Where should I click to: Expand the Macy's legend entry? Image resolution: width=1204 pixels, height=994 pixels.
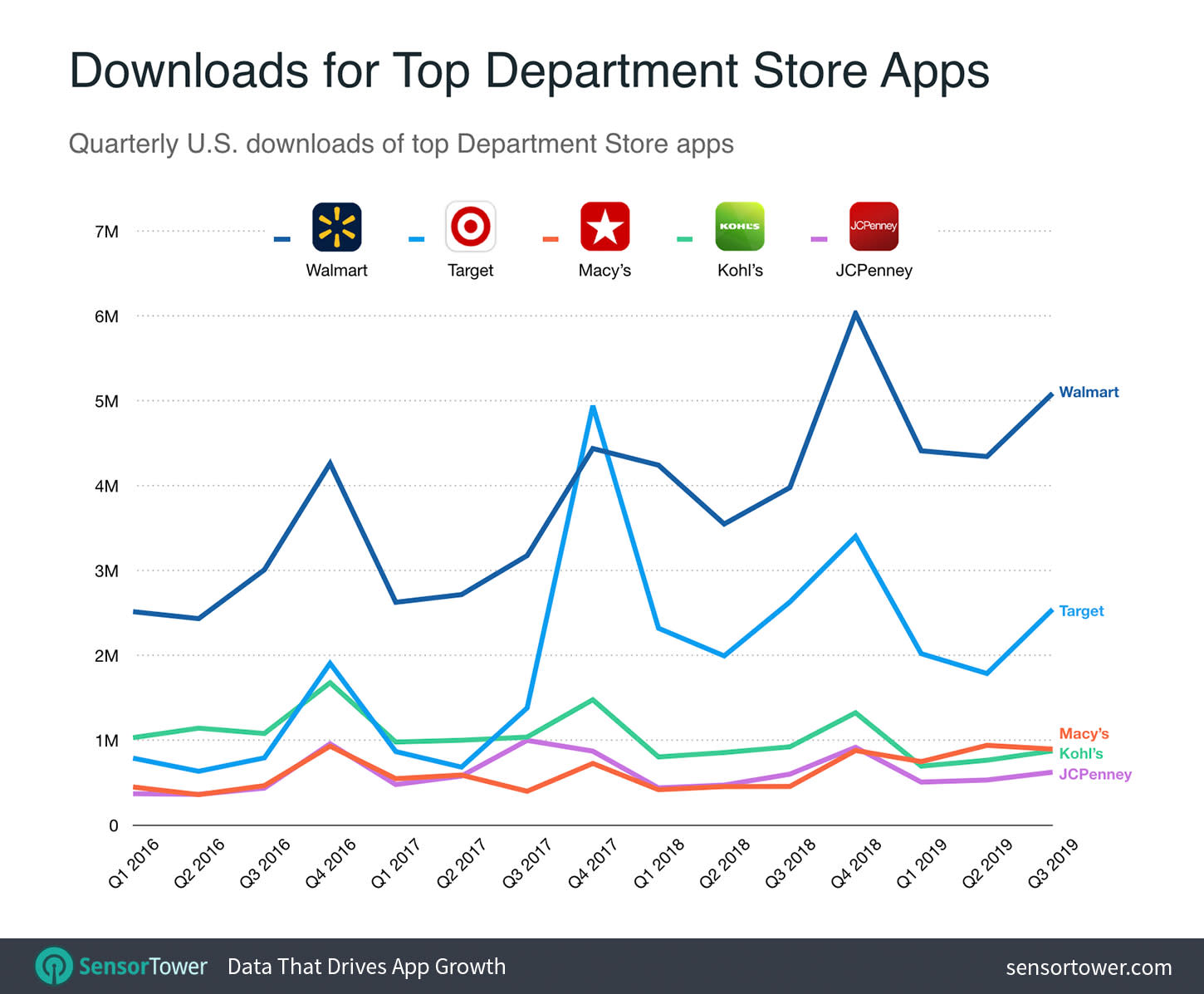coord(604,269)
